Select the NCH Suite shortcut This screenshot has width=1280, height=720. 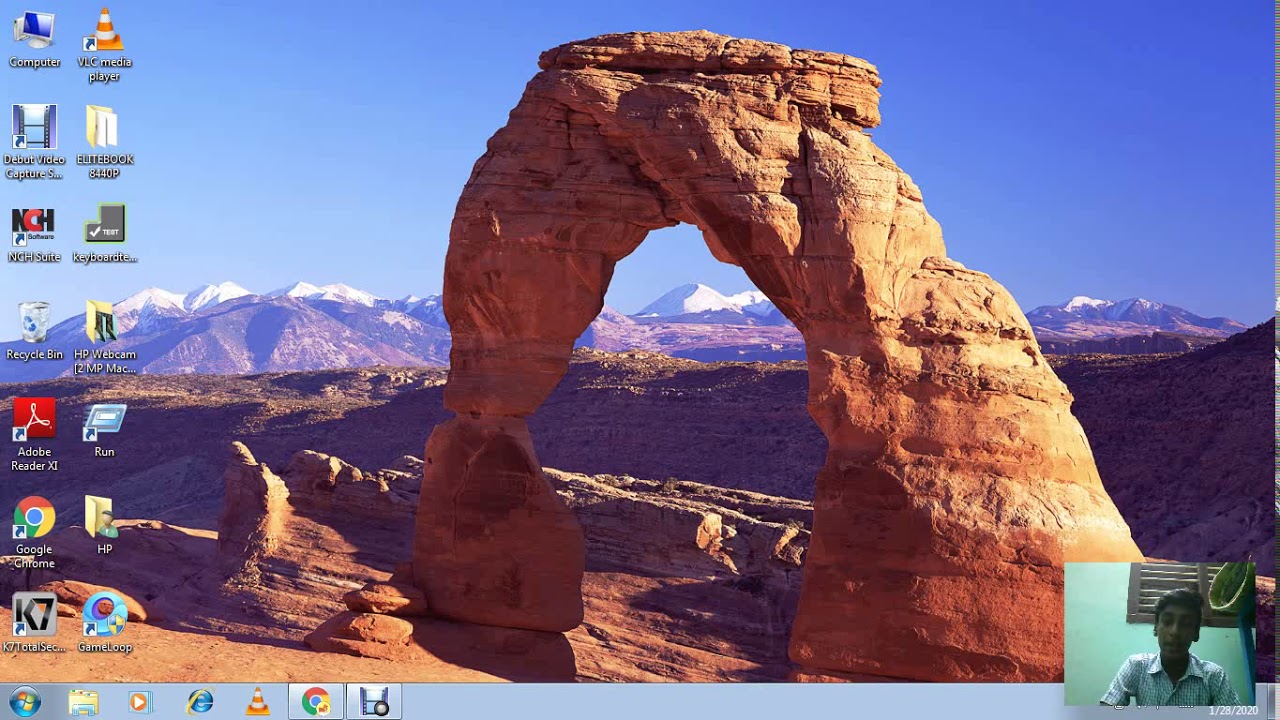[x=34, y=235]
